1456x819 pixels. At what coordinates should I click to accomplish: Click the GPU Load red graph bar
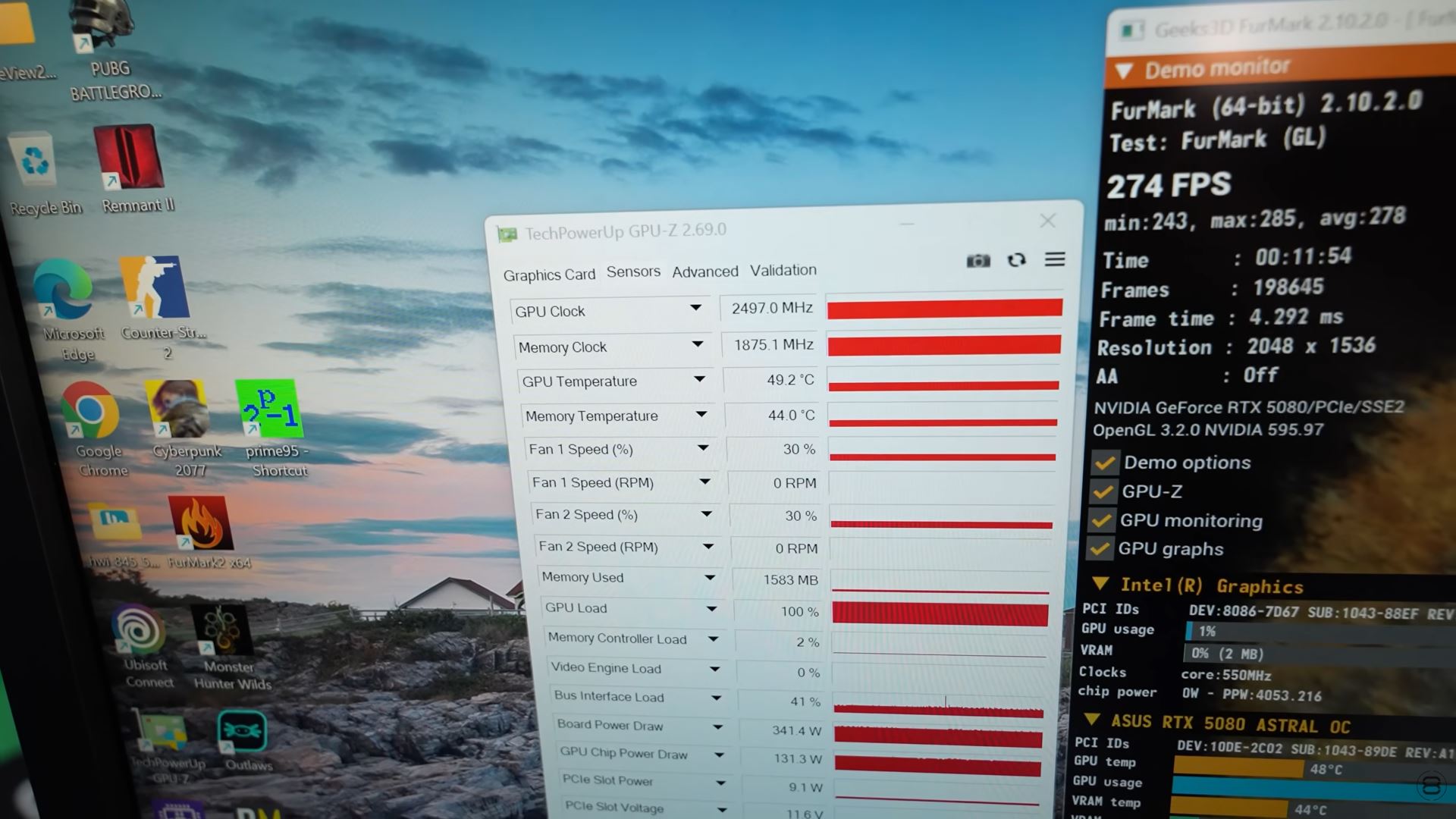tap(940, 613)
